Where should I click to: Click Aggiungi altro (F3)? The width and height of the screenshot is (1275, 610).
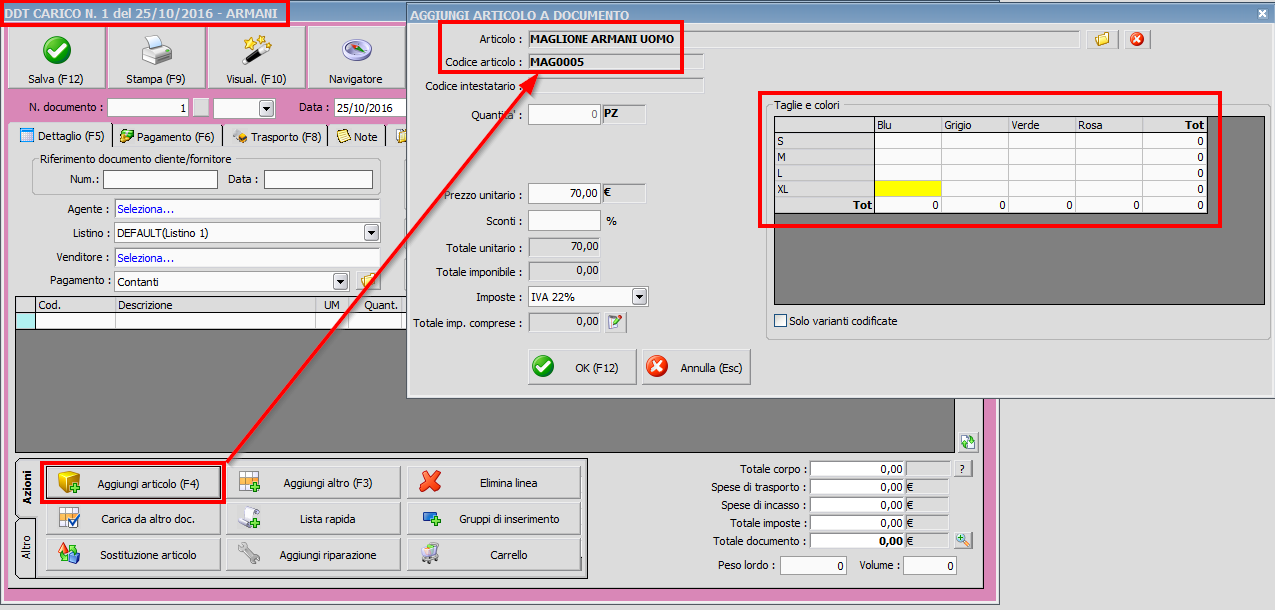click(x=313, y=483)
